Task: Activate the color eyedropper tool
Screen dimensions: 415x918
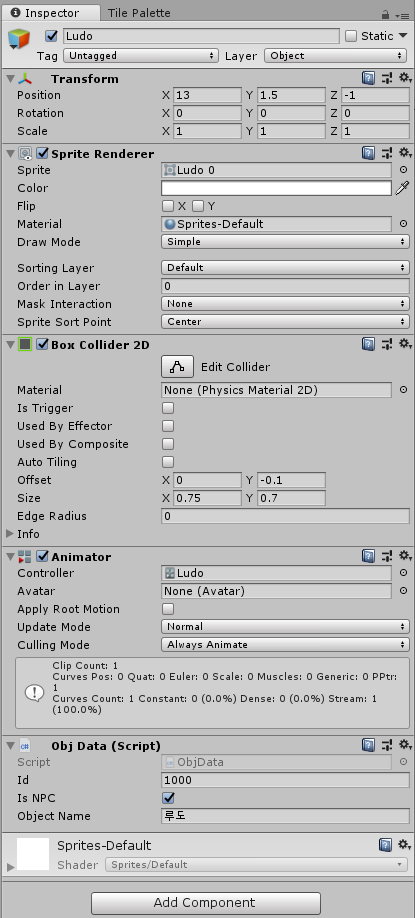Action: coord(402,188)
